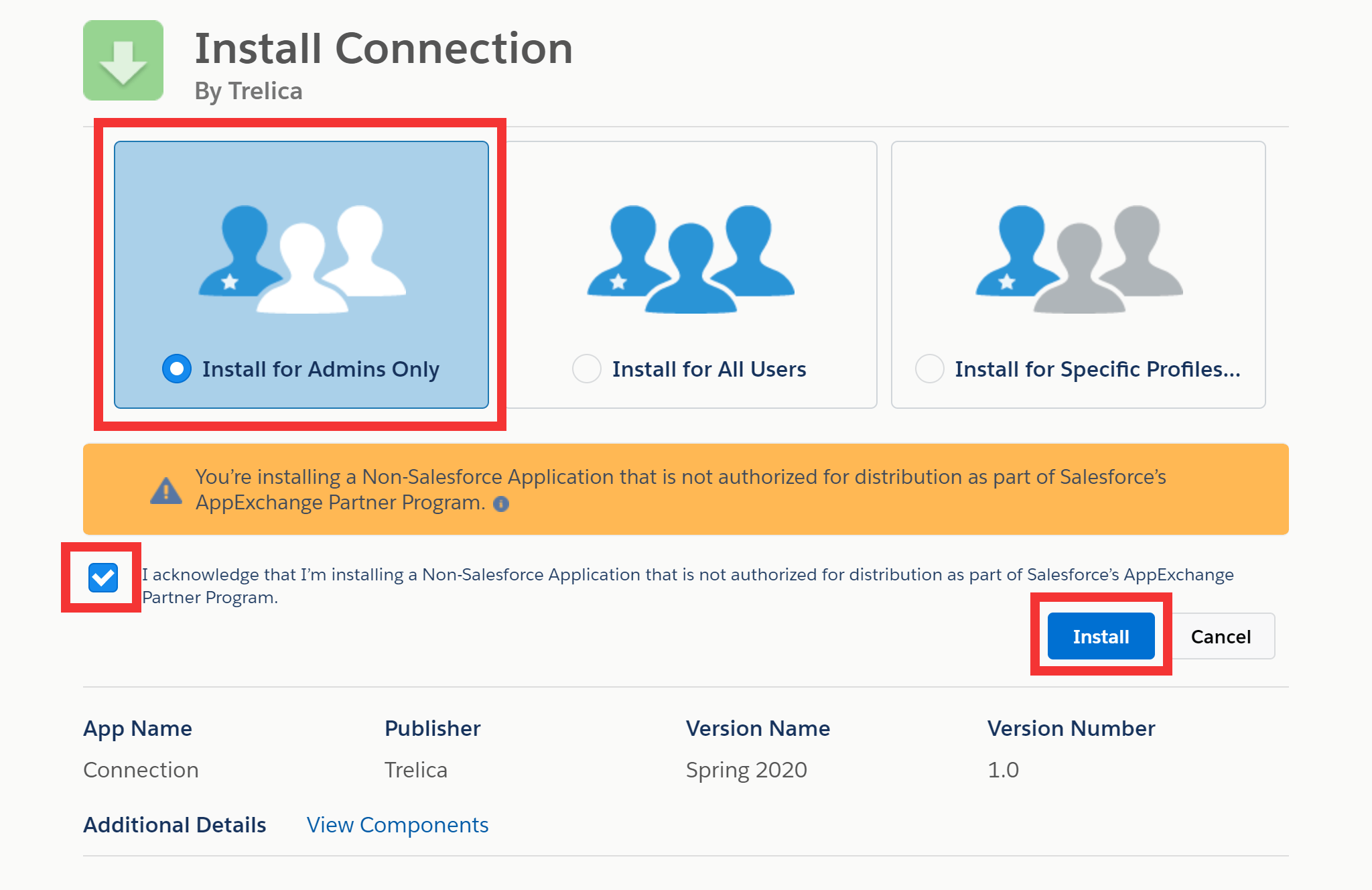Click the Install for Admins Only label

pos(321,369)
